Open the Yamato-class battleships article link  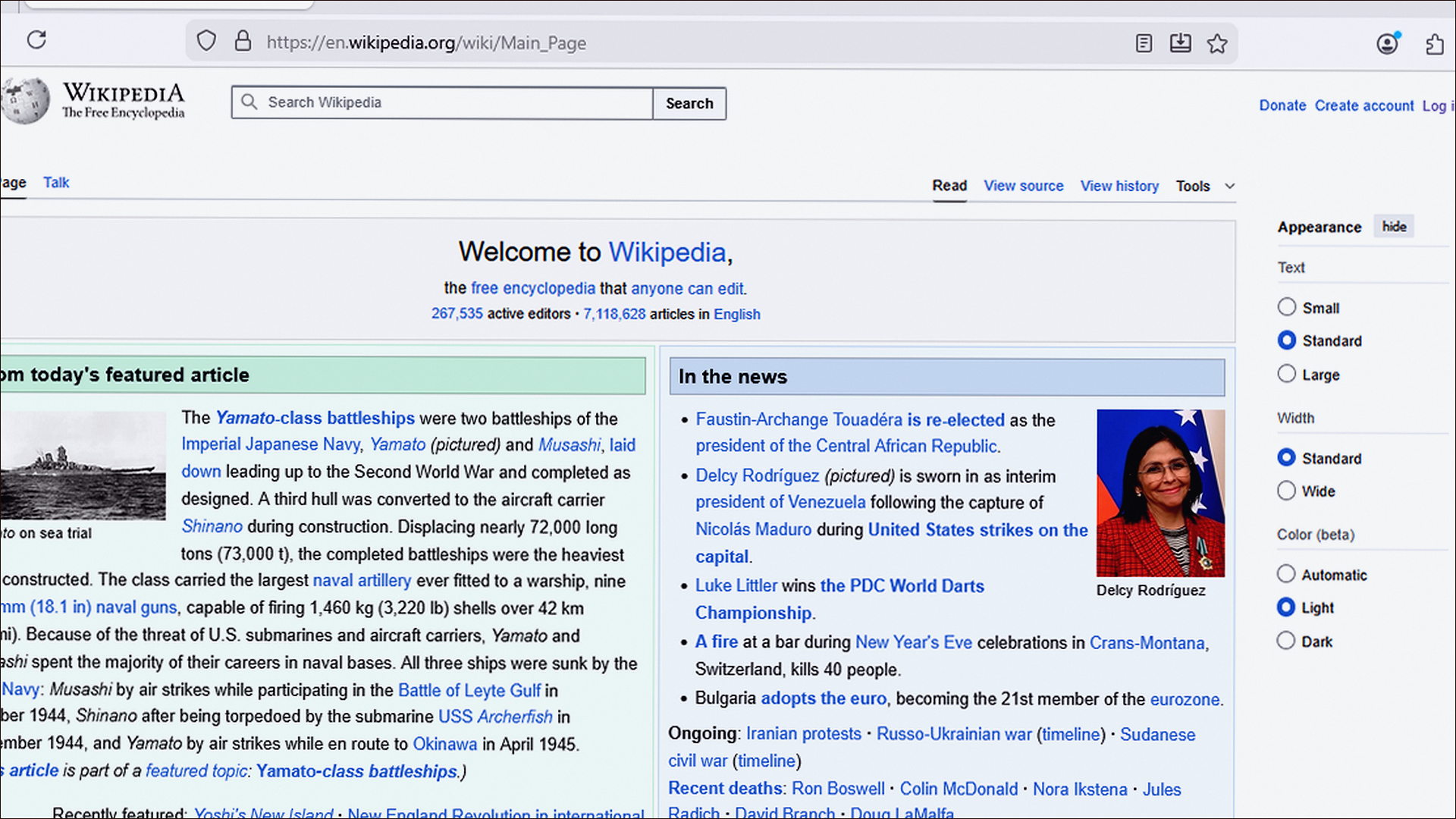[315, 418]
